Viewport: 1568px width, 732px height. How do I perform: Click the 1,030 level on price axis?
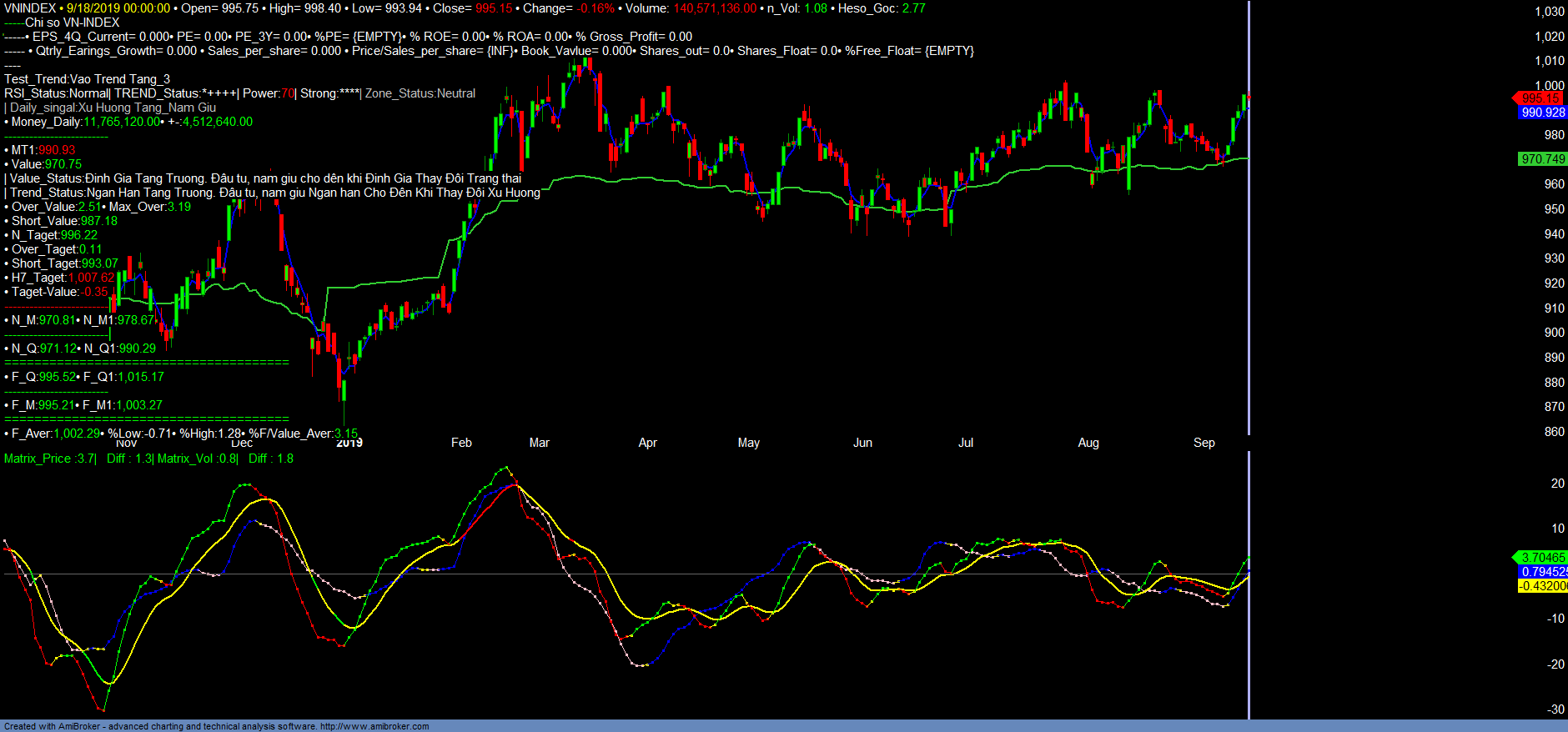click(1549, 12)
